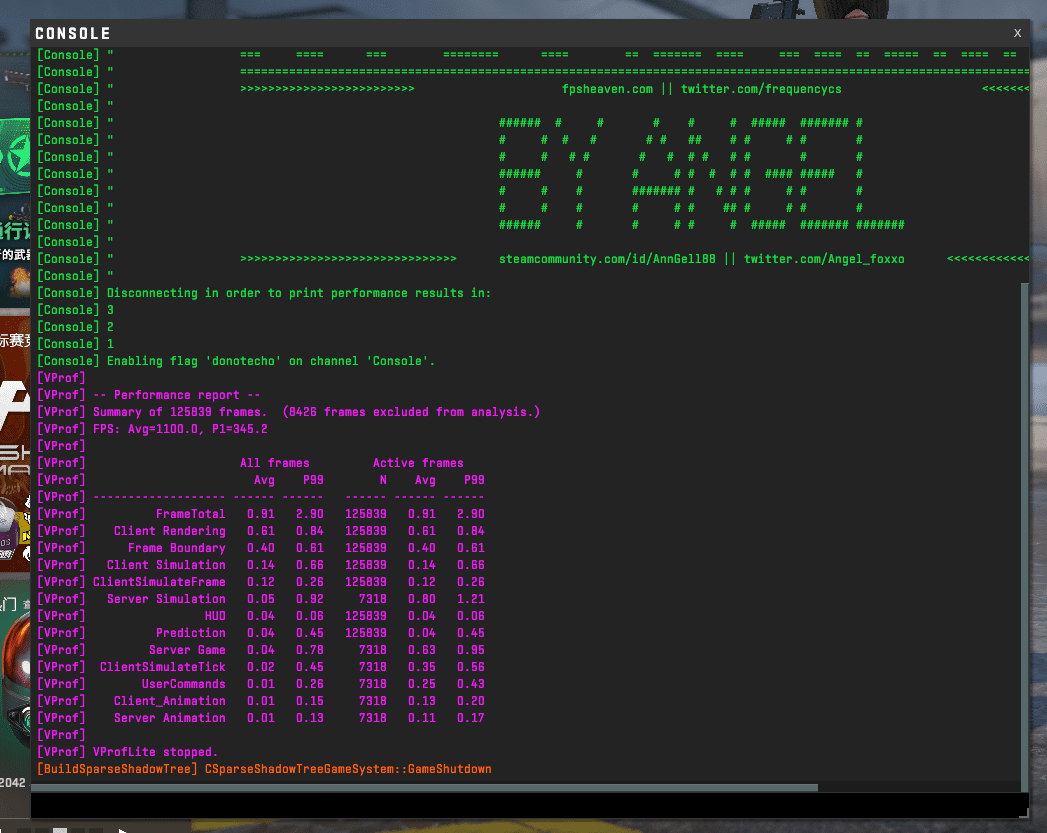This screenshot has width=1047, height=833.
Task: Click the FrameTotal row in the VProf table
Action: (190, 514)
